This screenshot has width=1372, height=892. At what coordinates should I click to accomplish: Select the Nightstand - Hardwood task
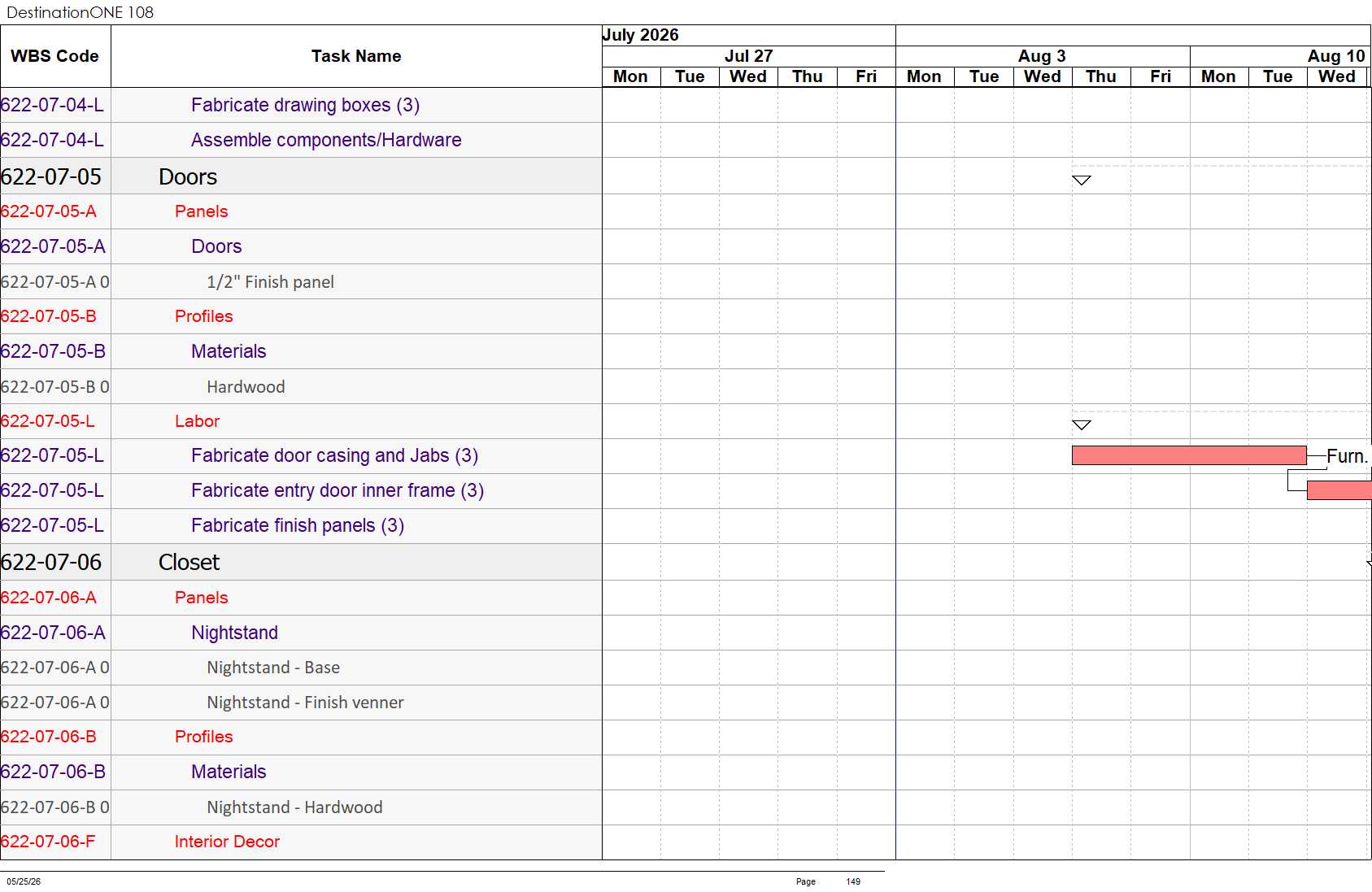(x=294, y=807)
